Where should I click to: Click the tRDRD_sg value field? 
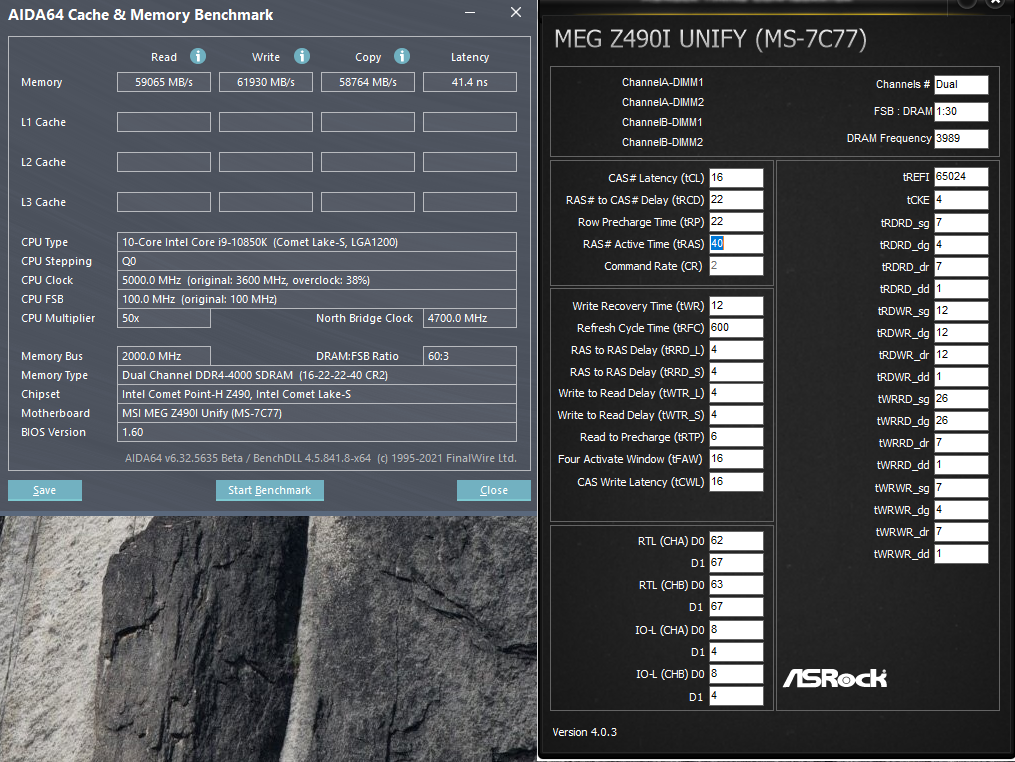(961, 223)
